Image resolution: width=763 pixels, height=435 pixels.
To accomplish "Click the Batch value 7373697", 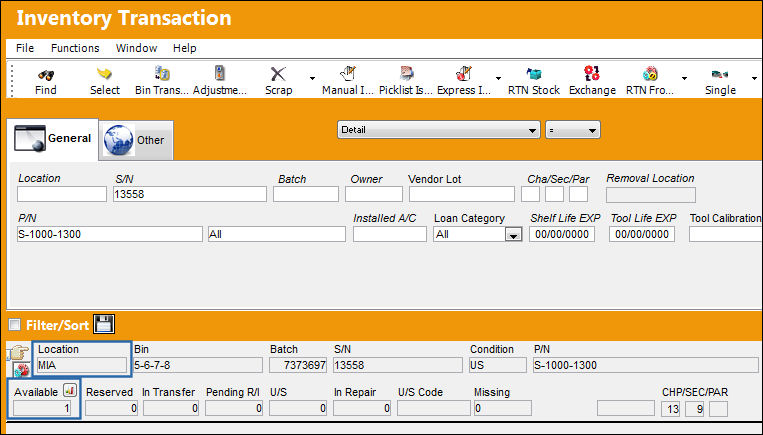I will [298, 365].
